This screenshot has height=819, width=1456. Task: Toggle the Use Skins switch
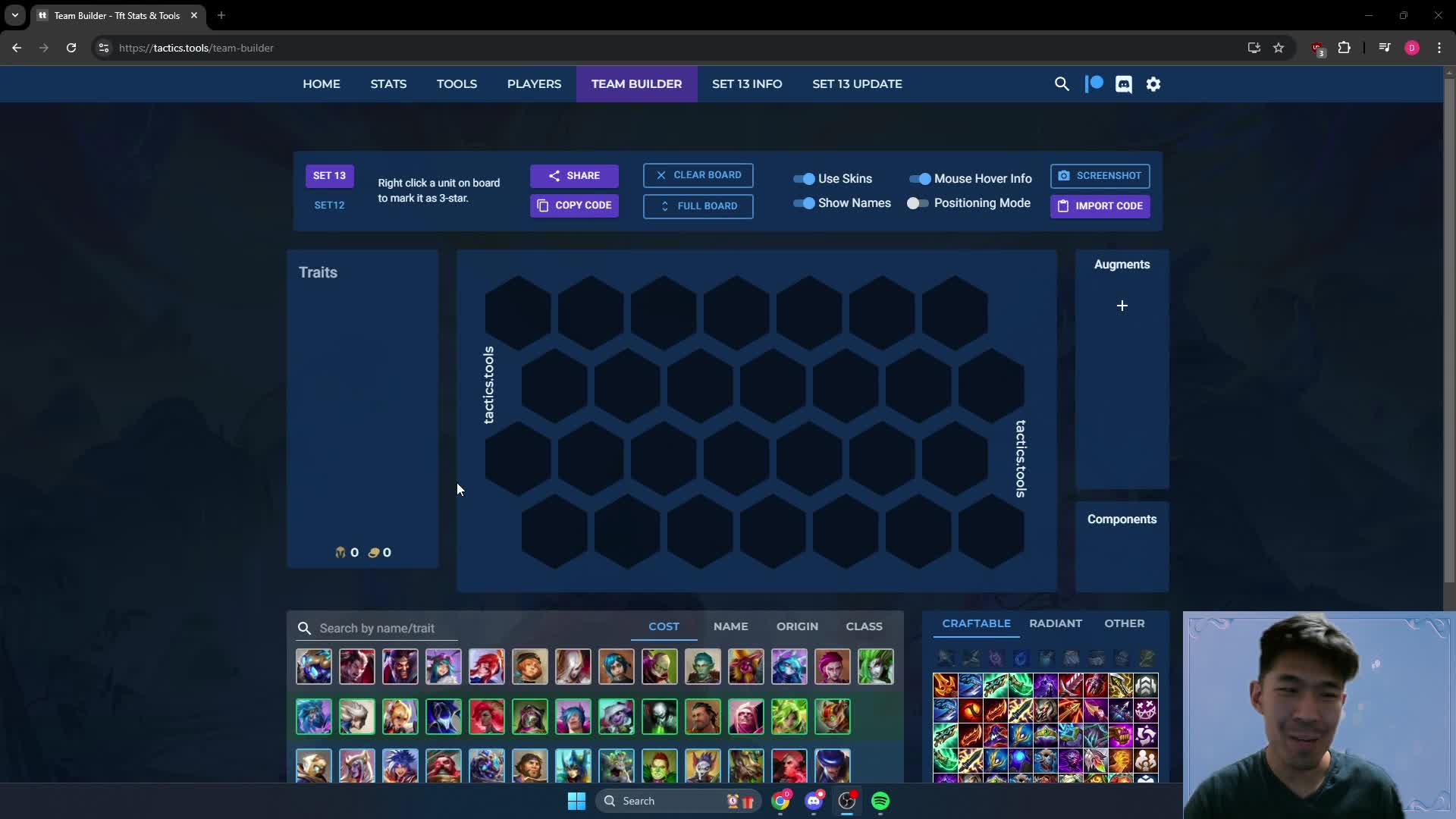click(804, 179)
